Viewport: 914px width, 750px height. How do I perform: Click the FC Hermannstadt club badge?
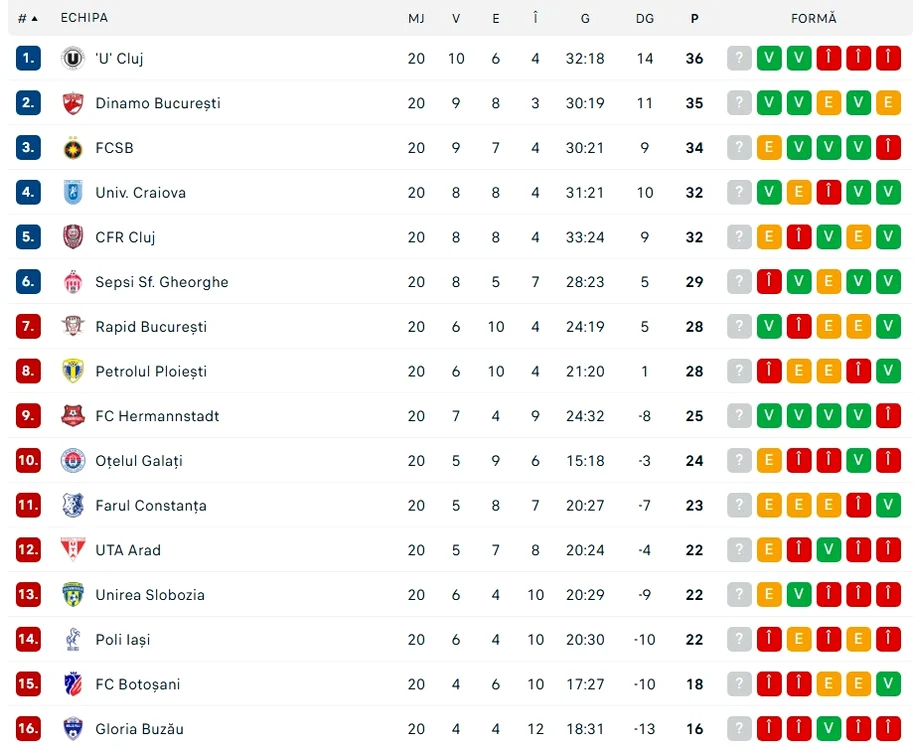tap(73, 416)
